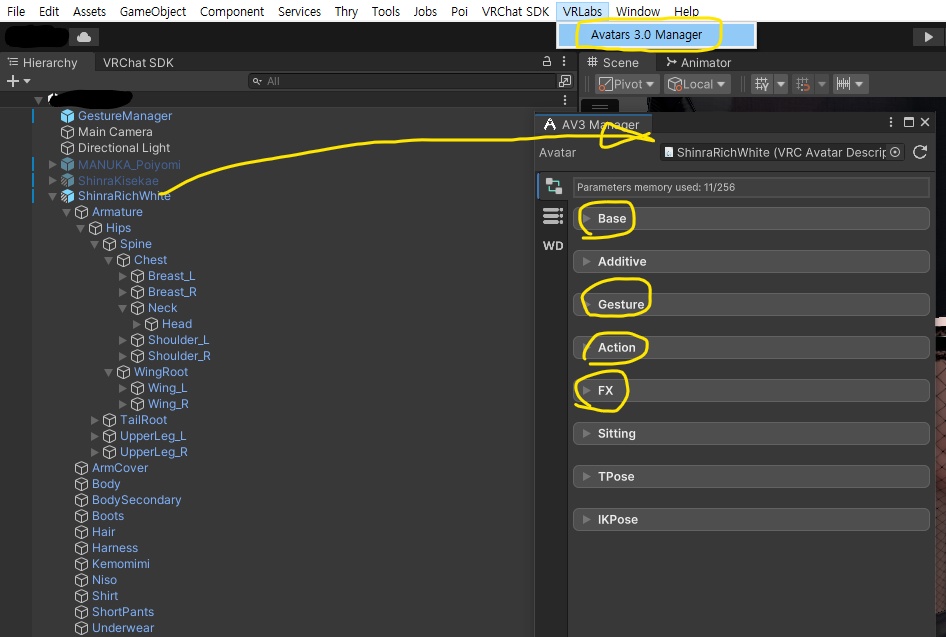The width and height of the screenshot is (946, 637).
Task: Open the GameObject menu
Action: click(153, 11)
